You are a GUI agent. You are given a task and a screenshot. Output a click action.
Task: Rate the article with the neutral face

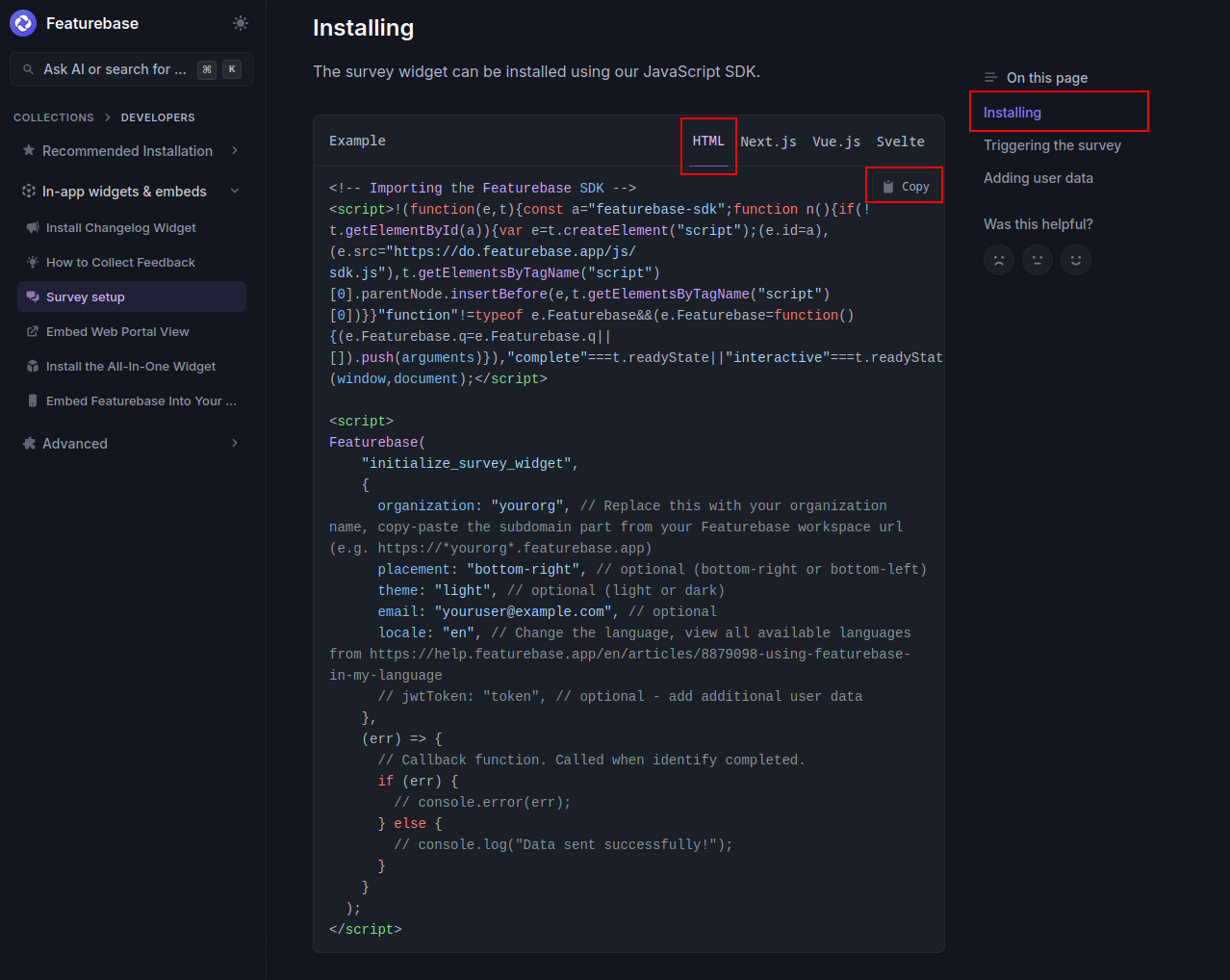(1038, 260)
